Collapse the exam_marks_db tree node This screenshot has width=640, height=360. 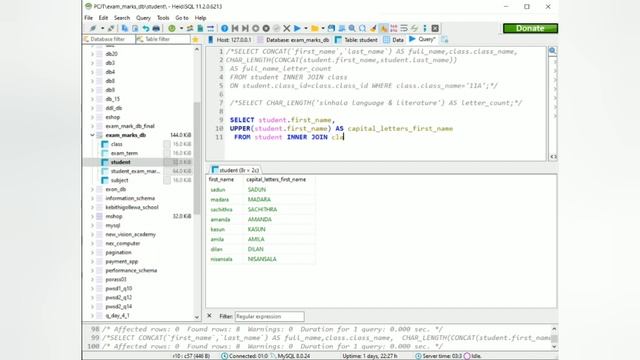(93, 135)
